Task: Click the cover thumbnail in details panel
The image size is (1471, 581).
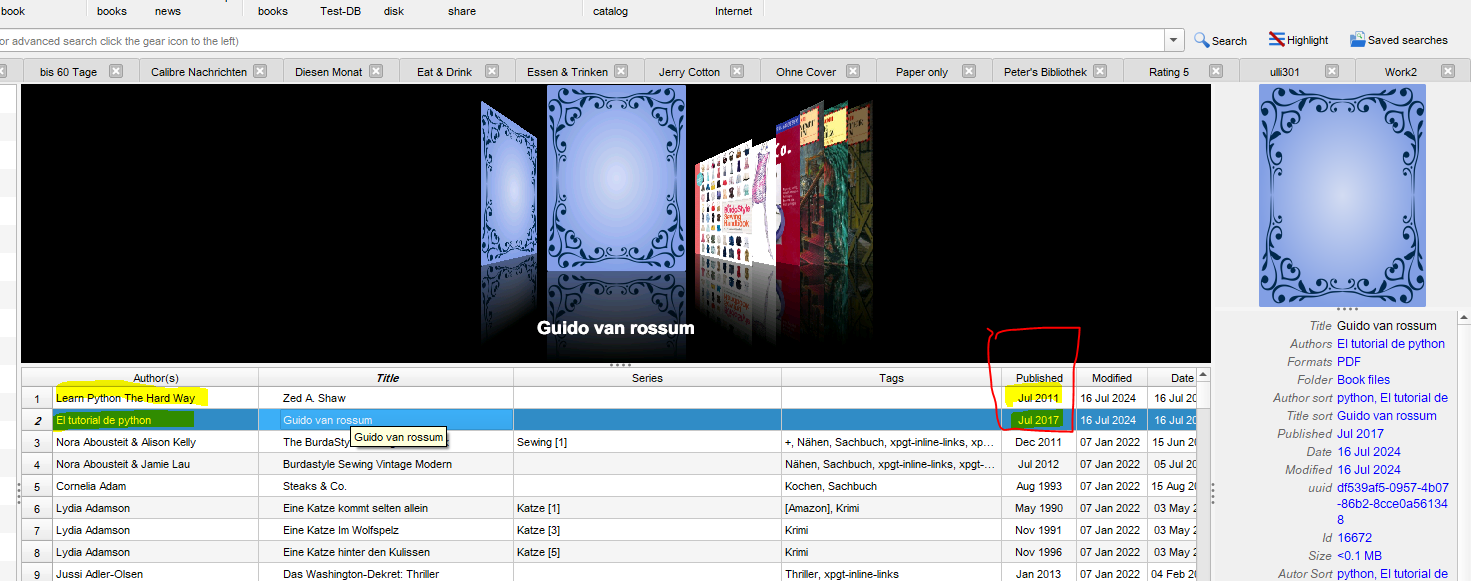Action: pos(1342,194)
